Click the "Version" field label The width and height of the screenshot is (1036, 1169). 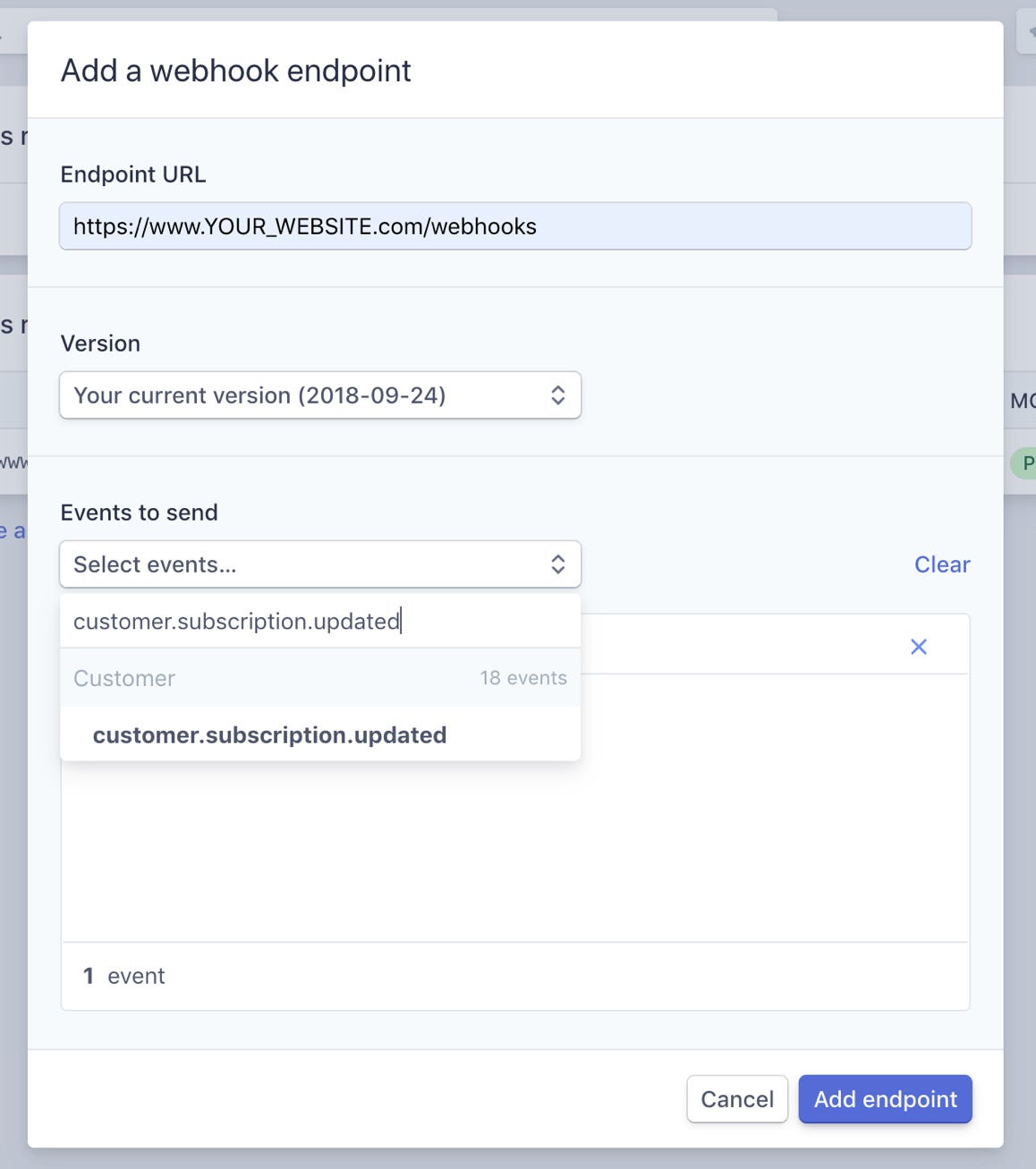click(100, 343)
